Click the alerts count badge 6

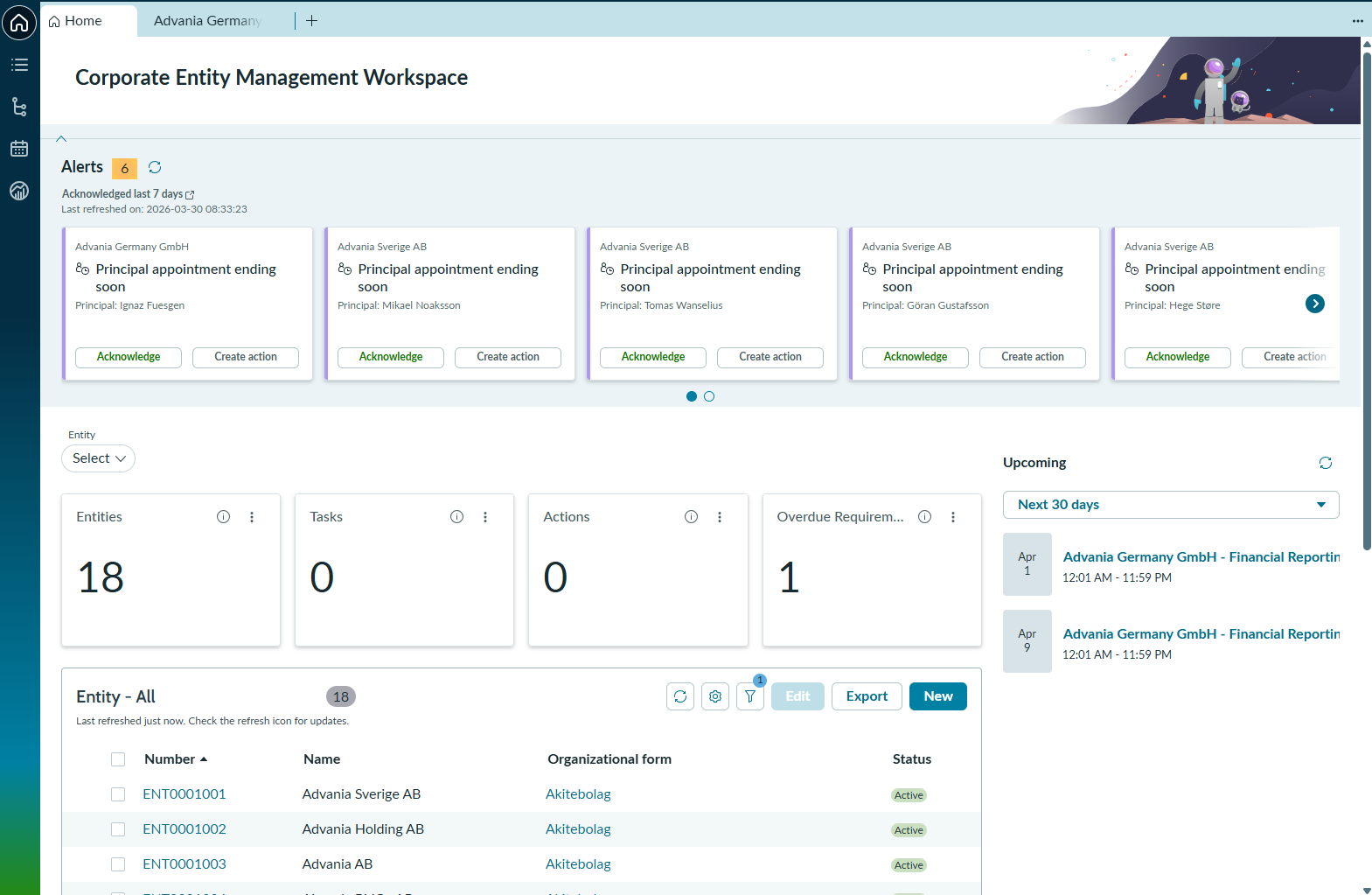point(125,168)
